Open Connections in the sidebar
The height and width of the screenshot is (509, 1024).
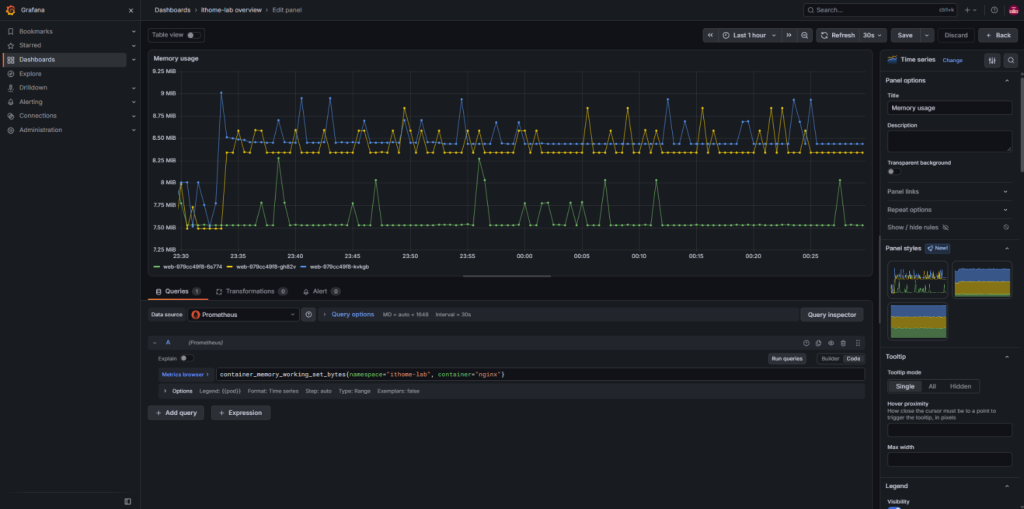pos(38,116)
